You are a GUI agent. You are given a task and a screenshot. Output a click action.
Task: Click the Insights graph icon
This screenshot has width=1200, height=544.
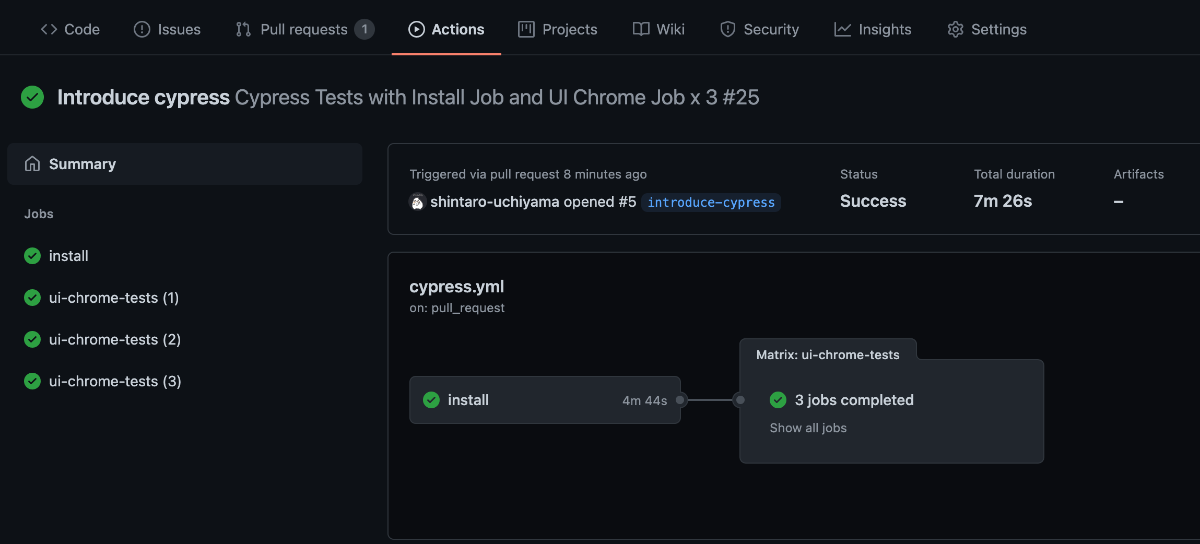point(843,29)
